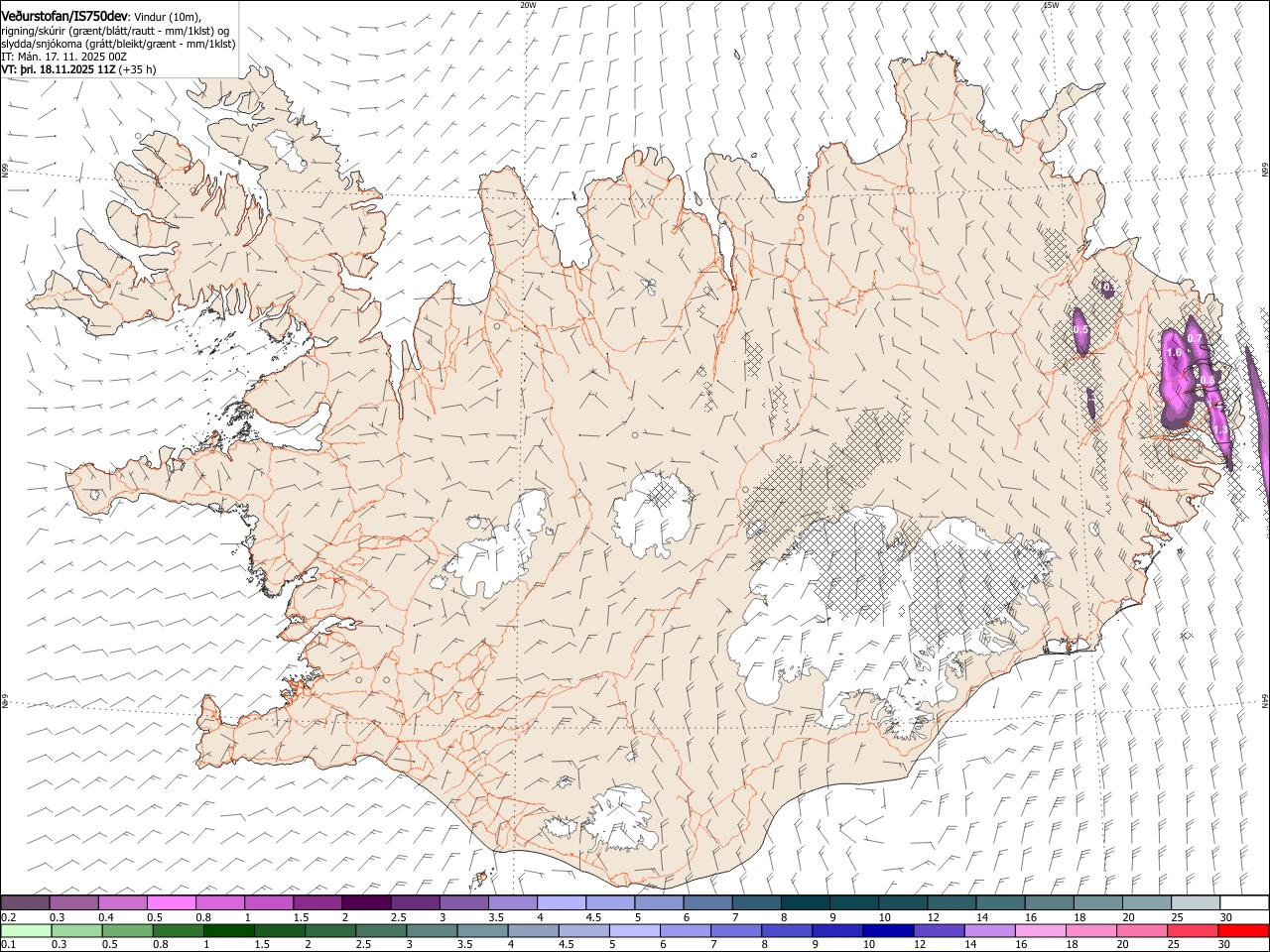The image size is (1270, 952).
Task: Pick the deepest blue lower legend swatch at 10
Action: click(x=888, y=931)
